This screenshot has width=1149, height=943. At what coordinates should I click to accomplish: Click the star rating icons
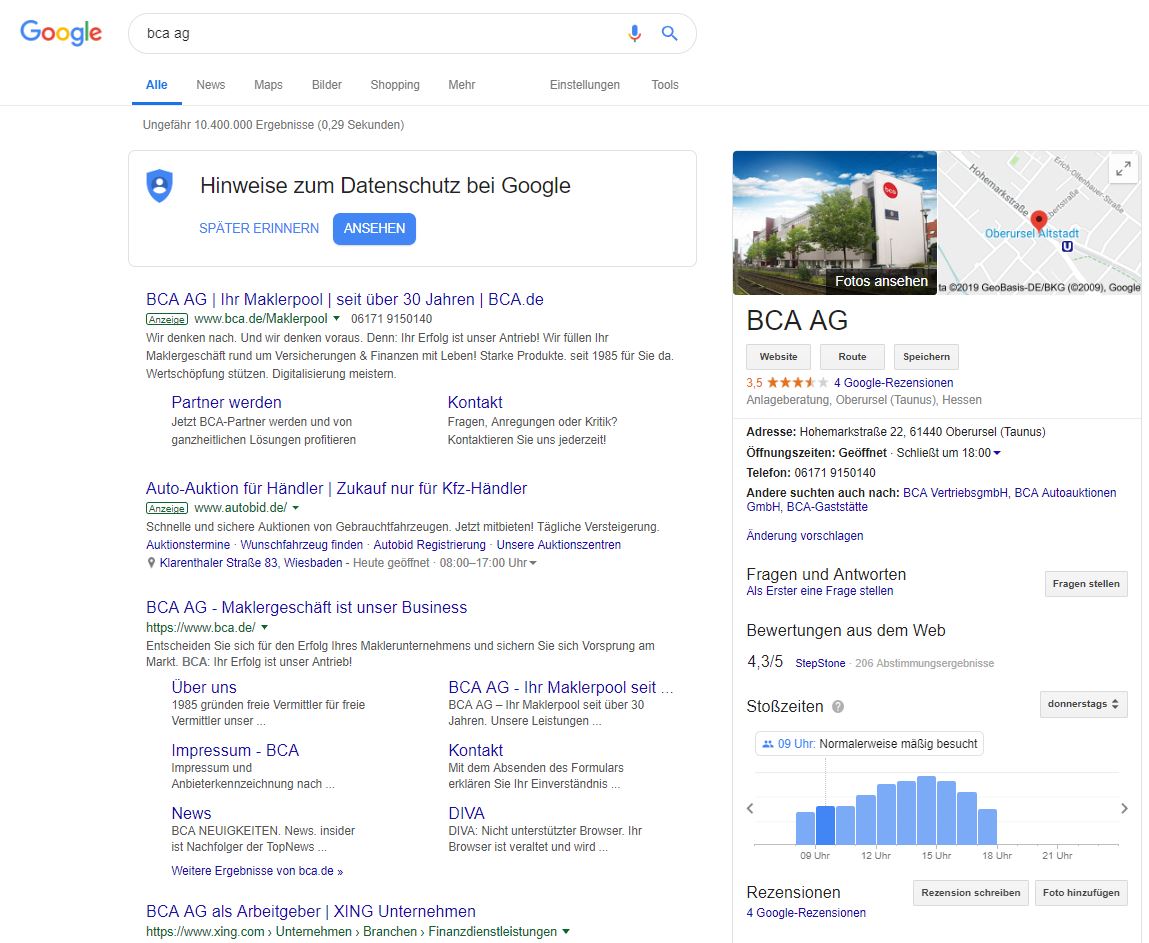797,382
